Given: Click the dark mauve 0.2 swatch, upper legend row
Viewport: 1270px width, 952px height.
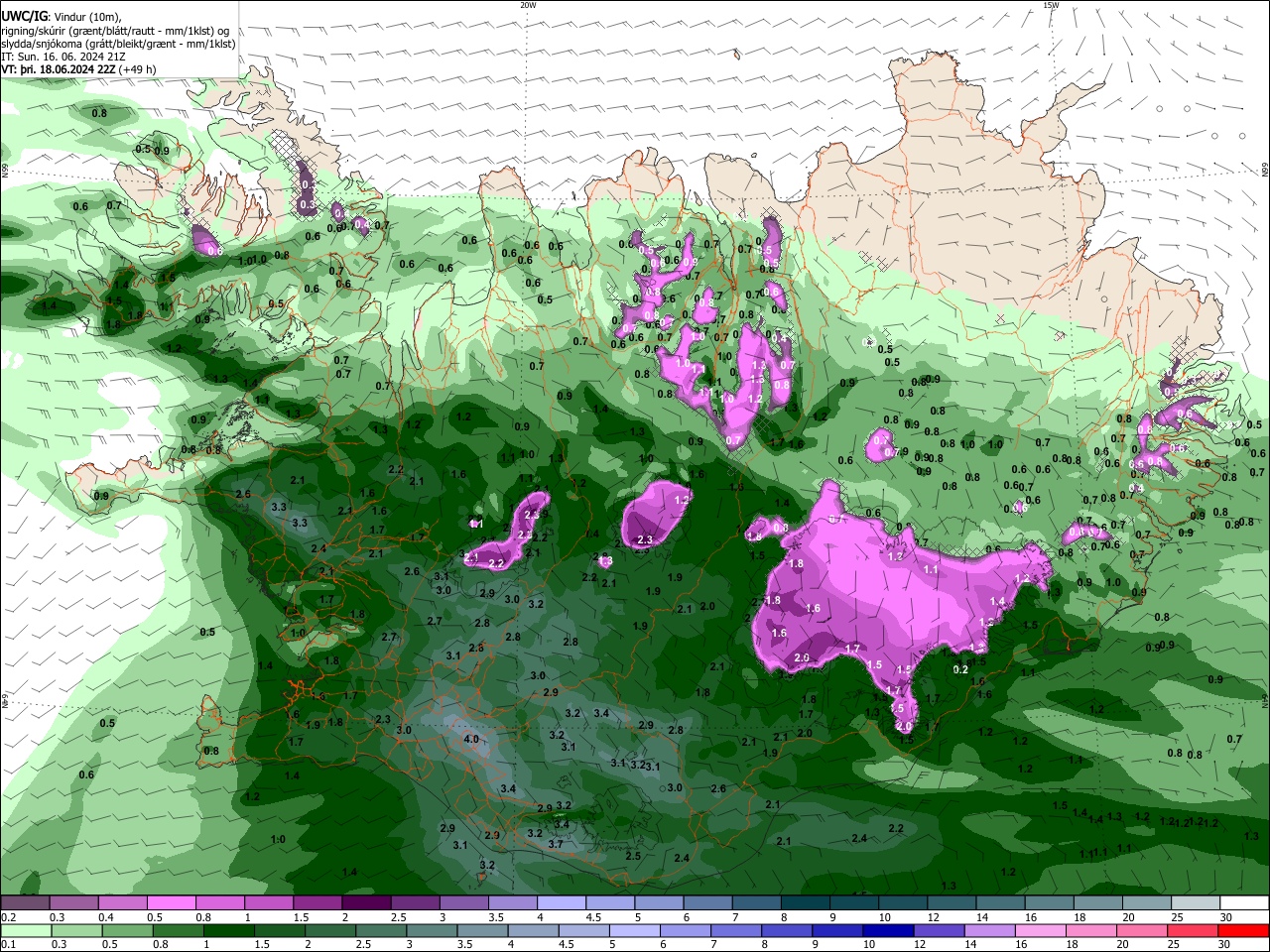Looking at the screenshot, I should coord(25,903).
